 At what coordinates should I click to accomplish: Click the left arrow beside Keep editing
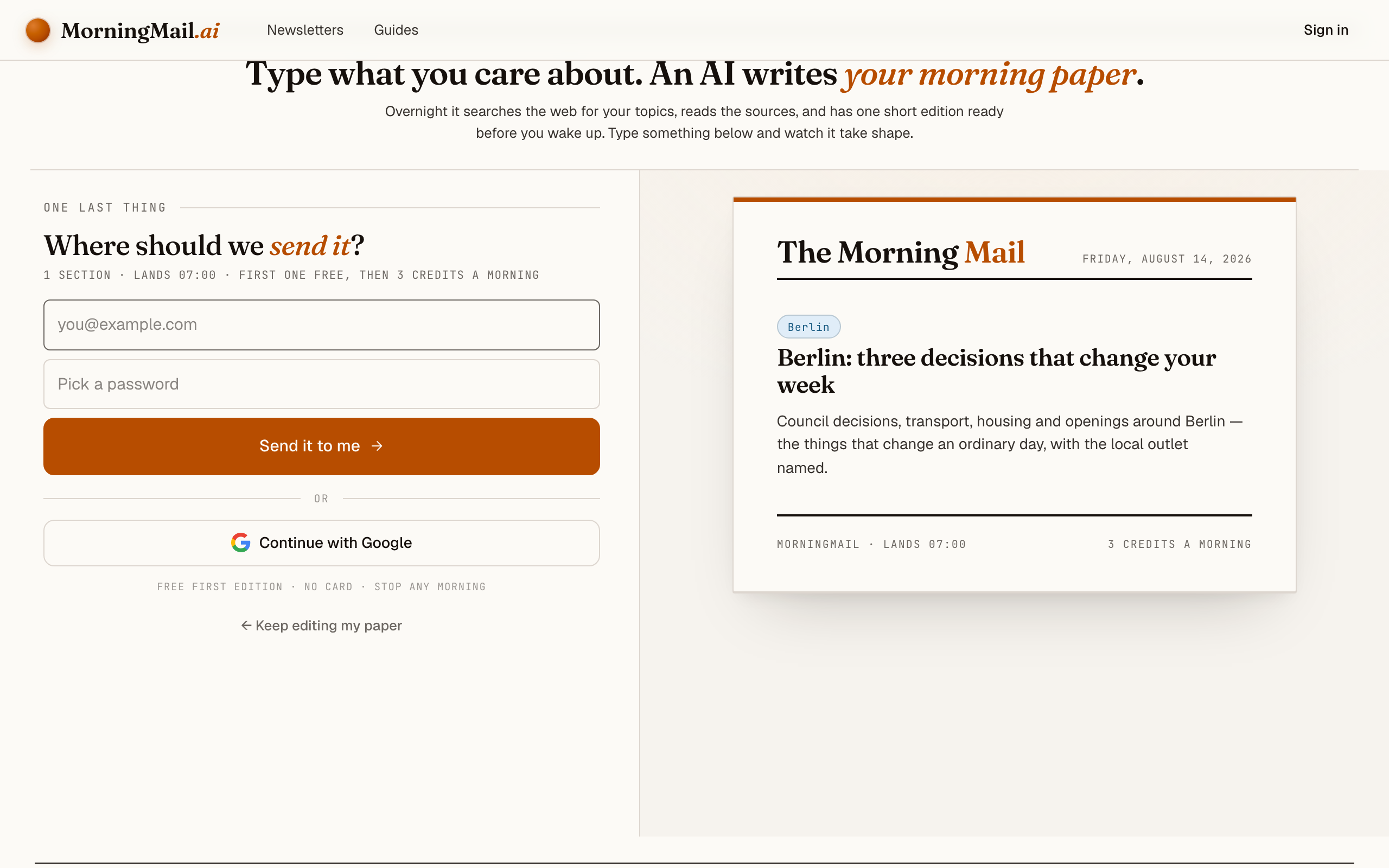pos(246,625)
